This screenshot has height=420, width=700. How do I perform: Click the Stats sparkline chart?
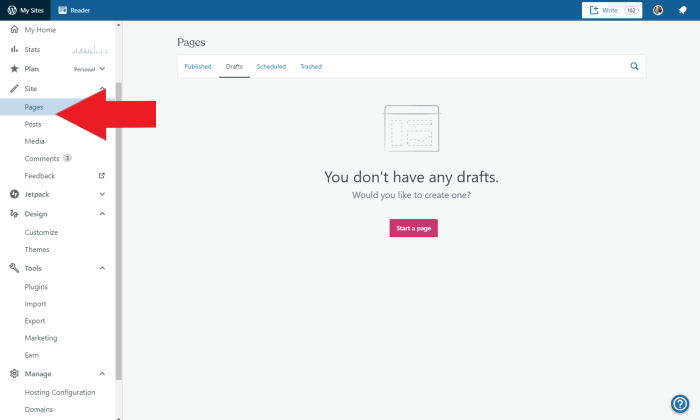click(x=90, y=50)
